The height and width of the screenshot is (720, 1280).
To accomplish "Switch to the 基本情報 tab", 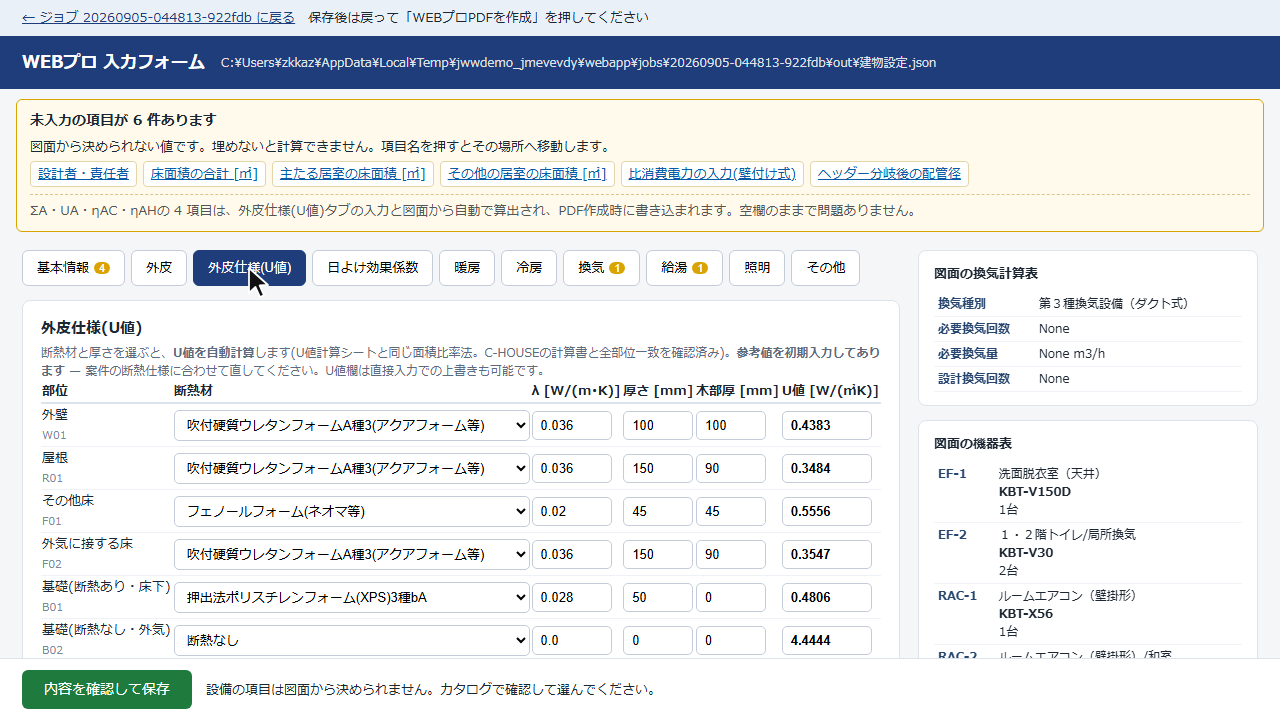I will [x=73, y=268].
